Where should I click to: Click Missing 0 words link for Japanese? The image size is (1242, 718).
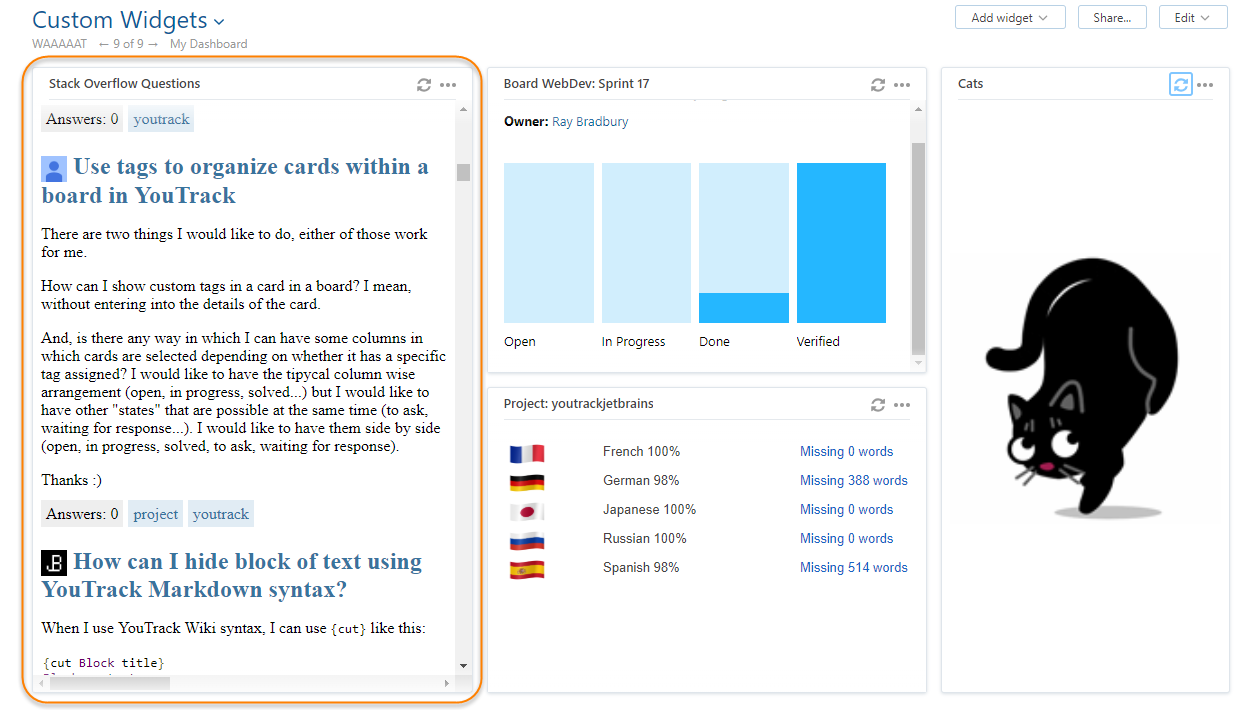coord(846,510)
